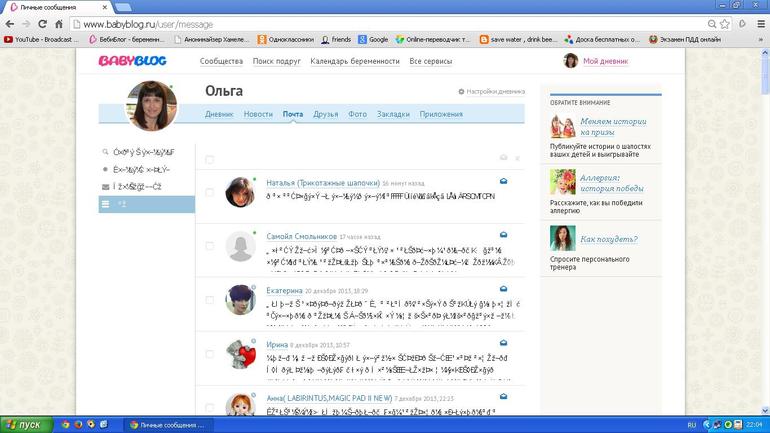Open the Windows Пуск start button
The image size is (770, 433).
tap(26, 425)
